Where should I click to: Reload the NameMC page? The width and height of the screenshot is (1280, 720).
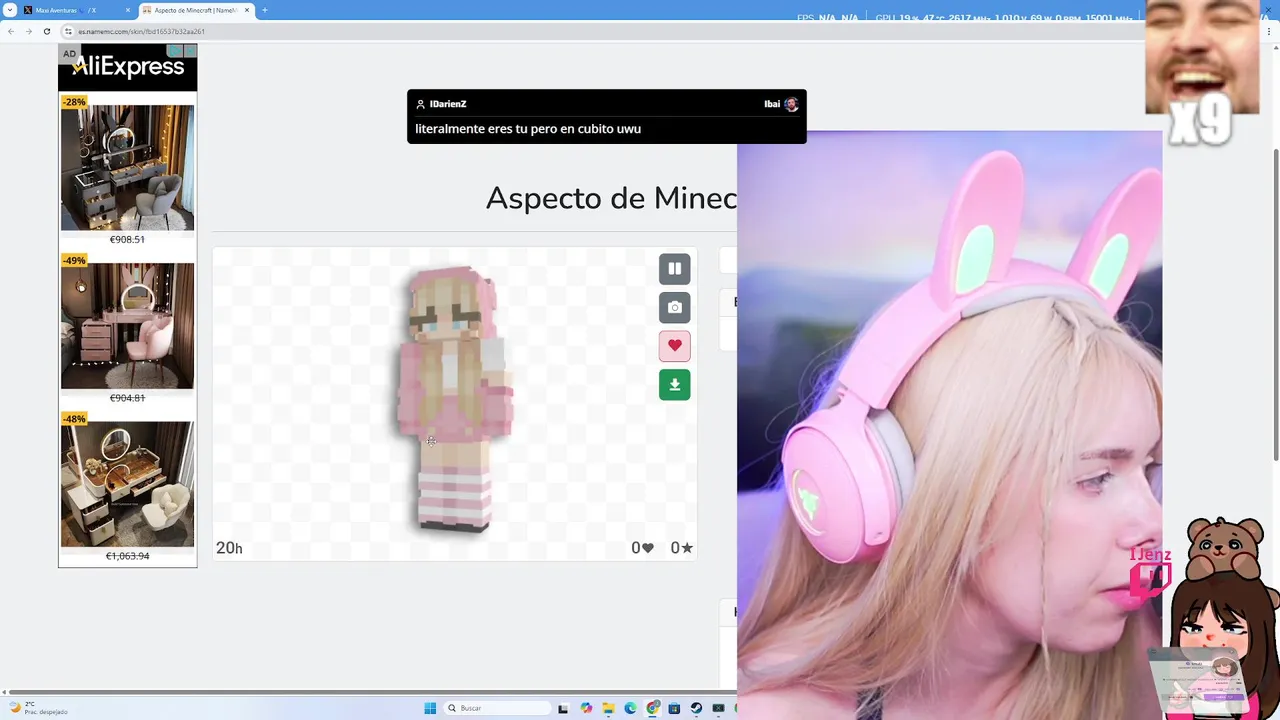pos(46,31)
